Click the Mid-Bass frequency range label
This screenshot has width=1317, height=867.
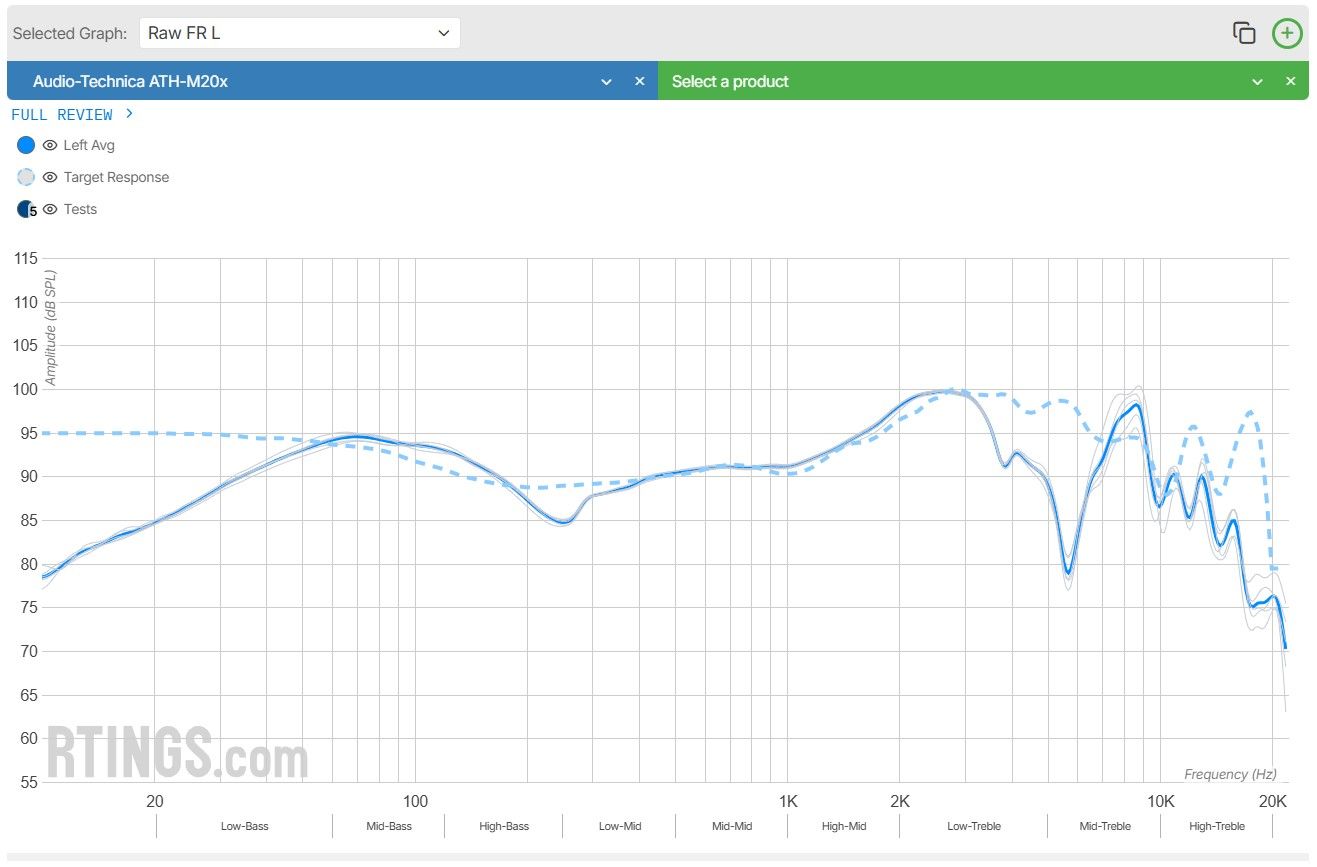tap(388, 826)
